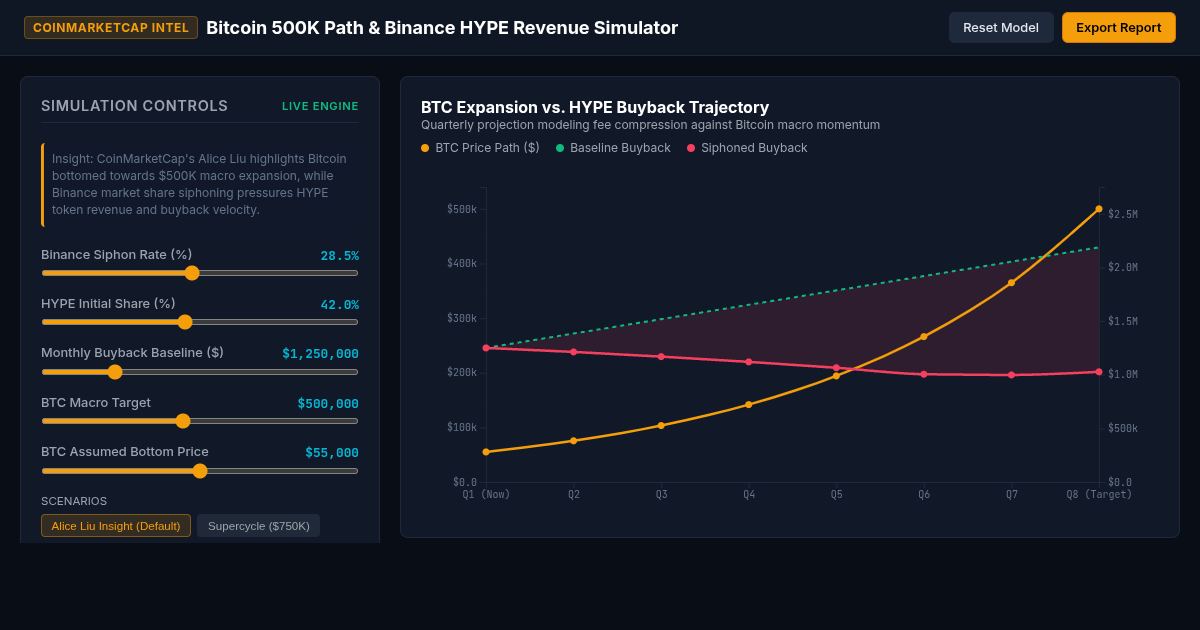Click the chart subtitle about quarterly projection
This screenshot has height=630, width=1200.
click(650, 125)
